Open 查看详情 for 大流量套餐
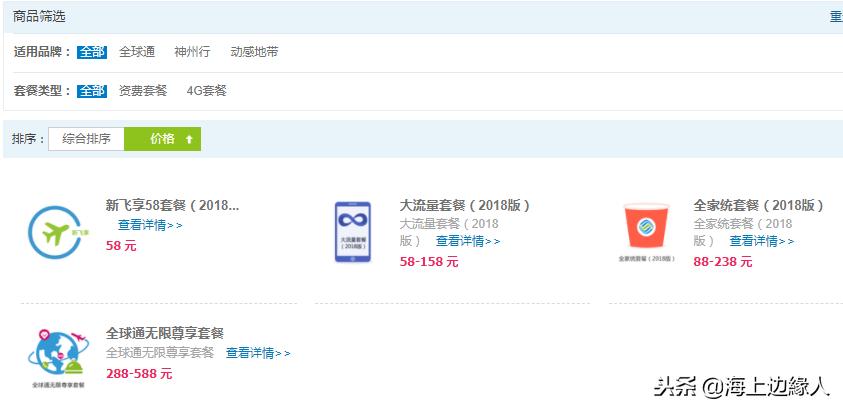 [x=468, y=241]
